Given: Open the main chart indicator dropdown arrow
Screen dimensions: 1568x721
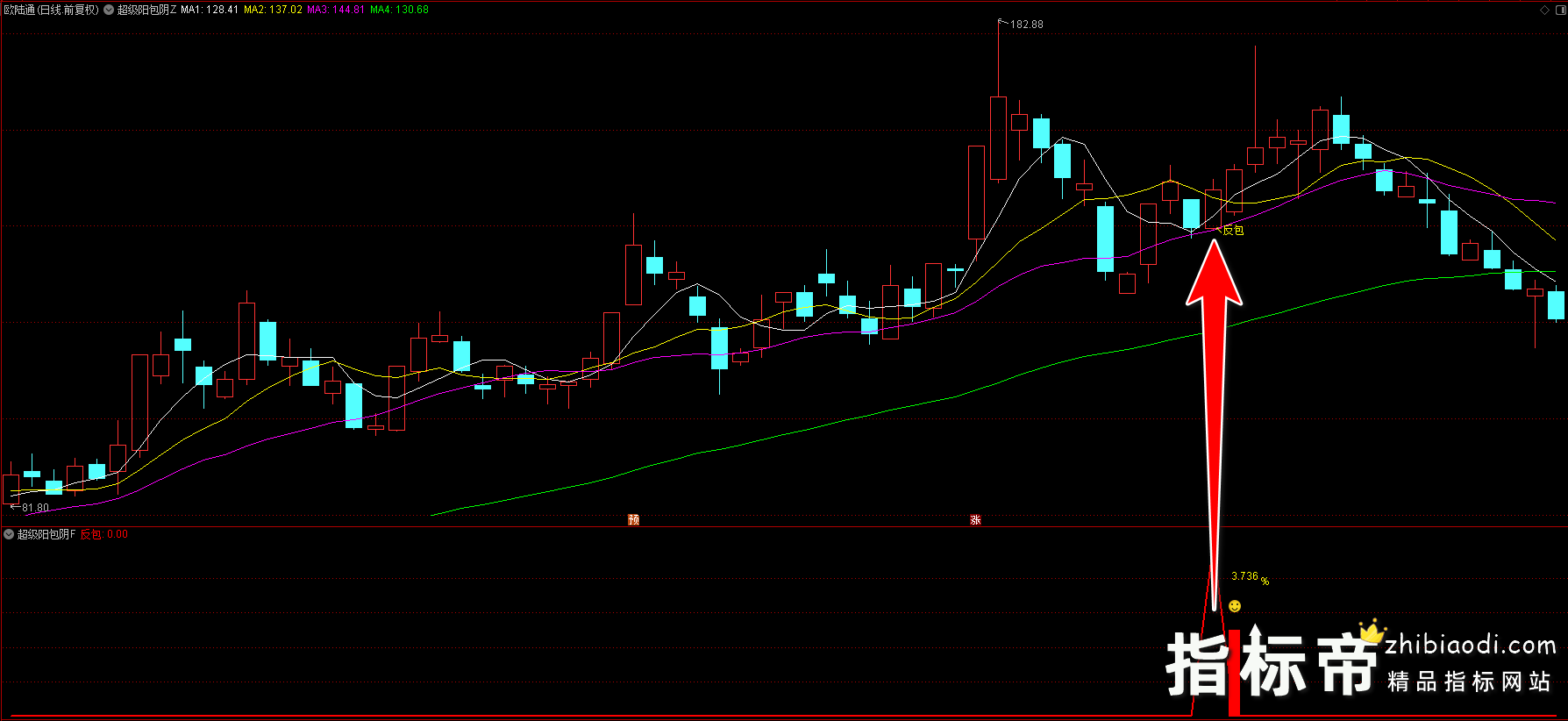Looking at the screenshot, I should tap(109, 10).
